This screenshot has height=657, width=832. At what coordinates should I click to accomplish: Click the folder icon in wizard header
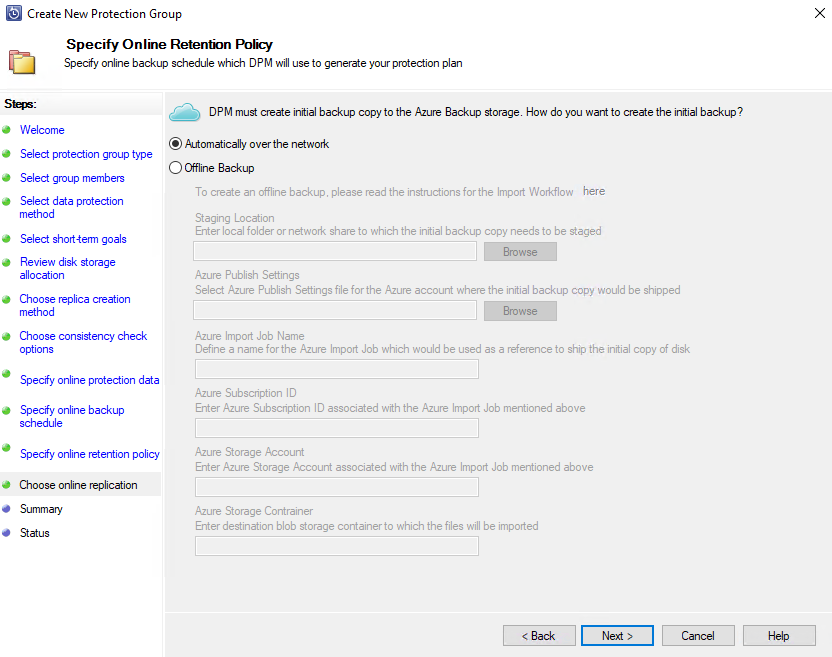[x=22, y=62]
